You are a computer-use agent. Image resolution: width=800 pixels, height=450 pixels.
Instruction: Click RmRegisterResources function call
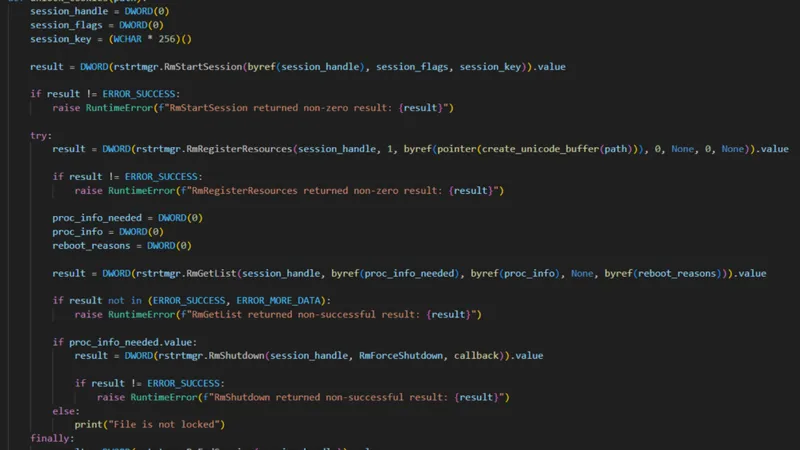click(x=239, y=149)
